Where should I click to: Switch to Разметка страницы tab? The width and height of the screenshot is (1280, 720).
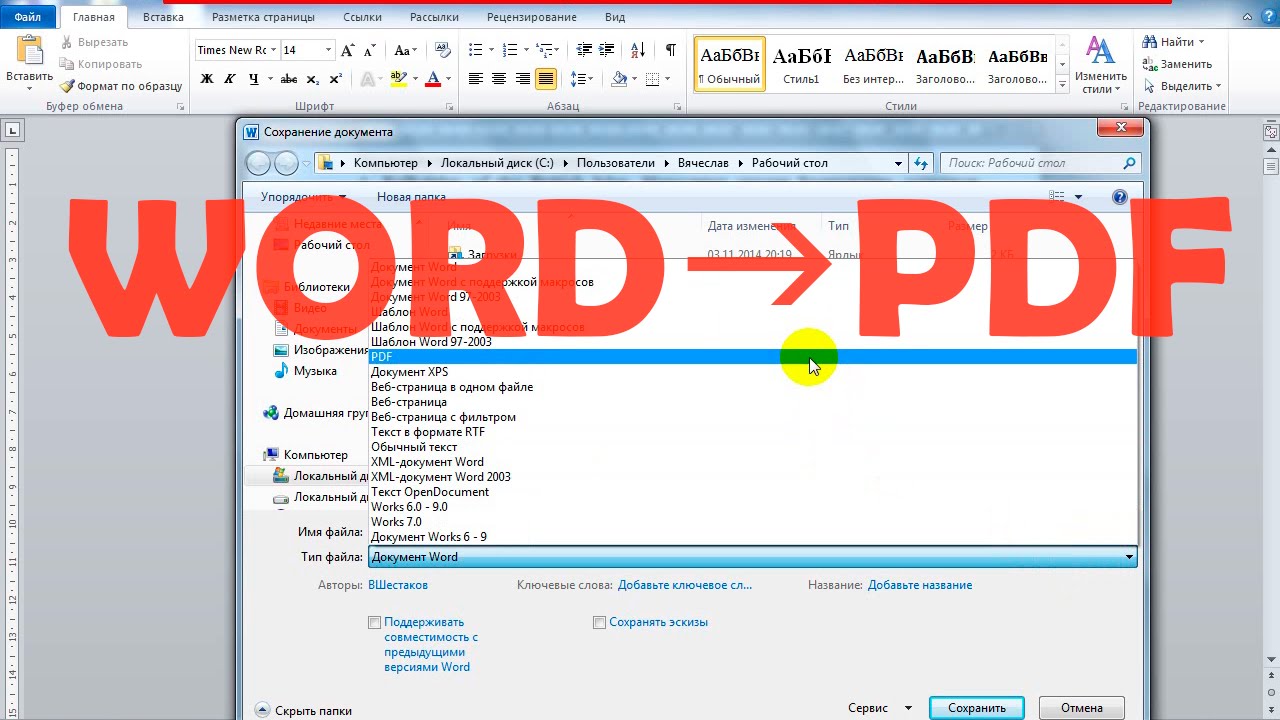tap(263, 17)
